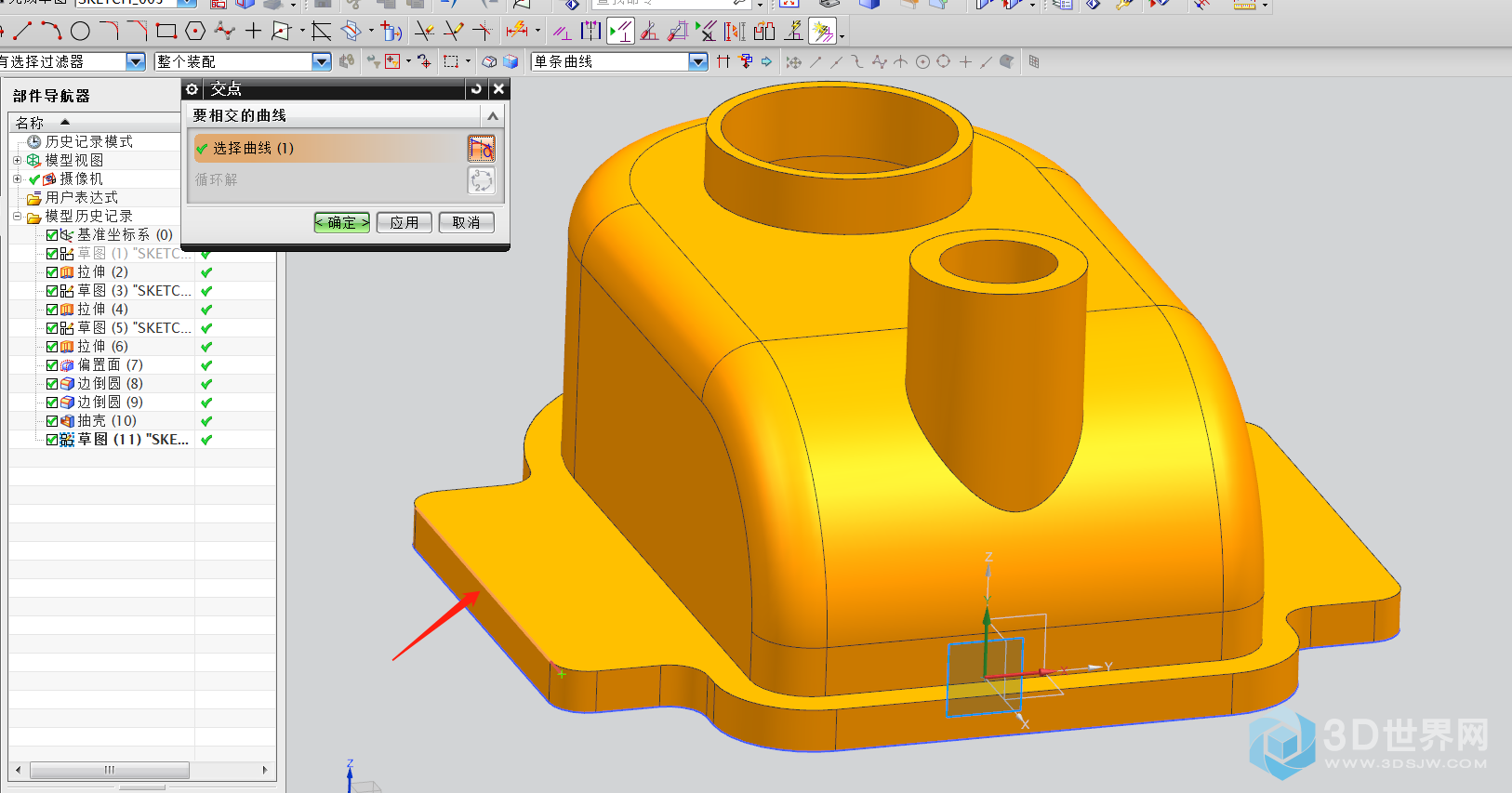The height and width of the screenshot is (793, 1512).
Task: Click the cycle solution icon in dialog
Action: [481, 179]
